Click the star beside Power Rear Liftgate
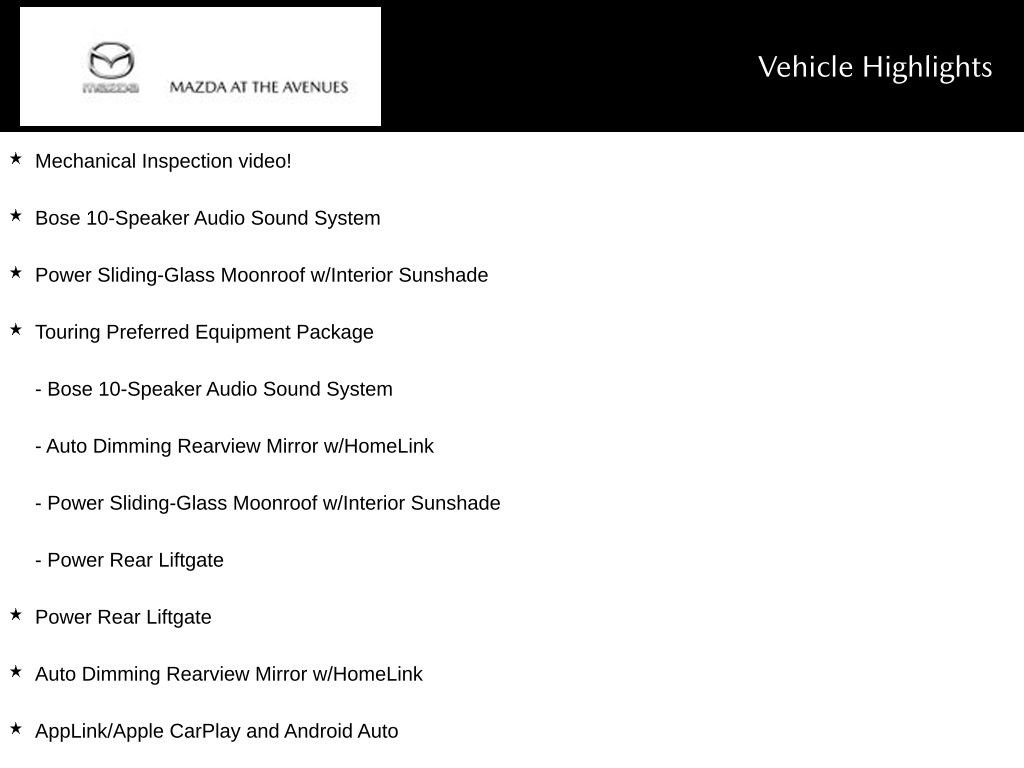Viewport: 1024px width, 768px height. (16, 615)
